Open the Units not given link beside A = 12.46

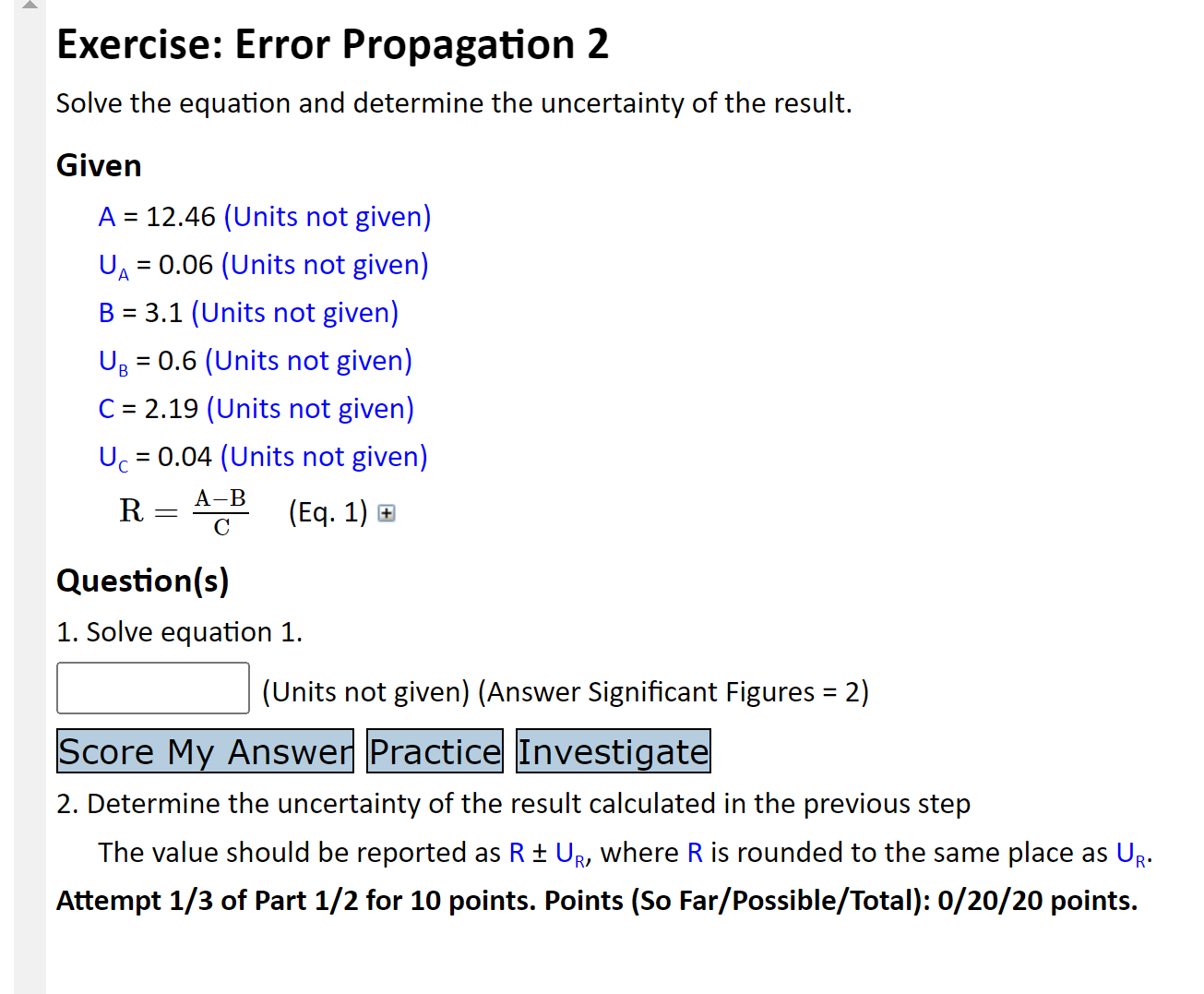[327, 216]
